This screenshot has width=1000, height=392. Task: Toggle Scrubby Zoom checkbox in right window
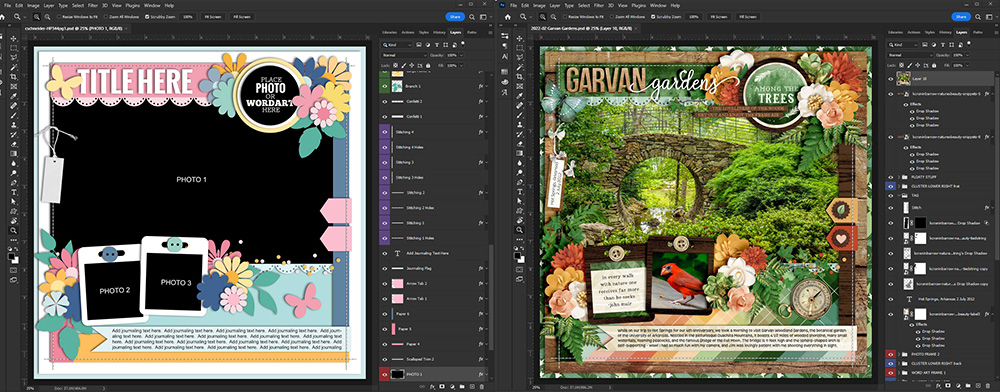[653, 17]
